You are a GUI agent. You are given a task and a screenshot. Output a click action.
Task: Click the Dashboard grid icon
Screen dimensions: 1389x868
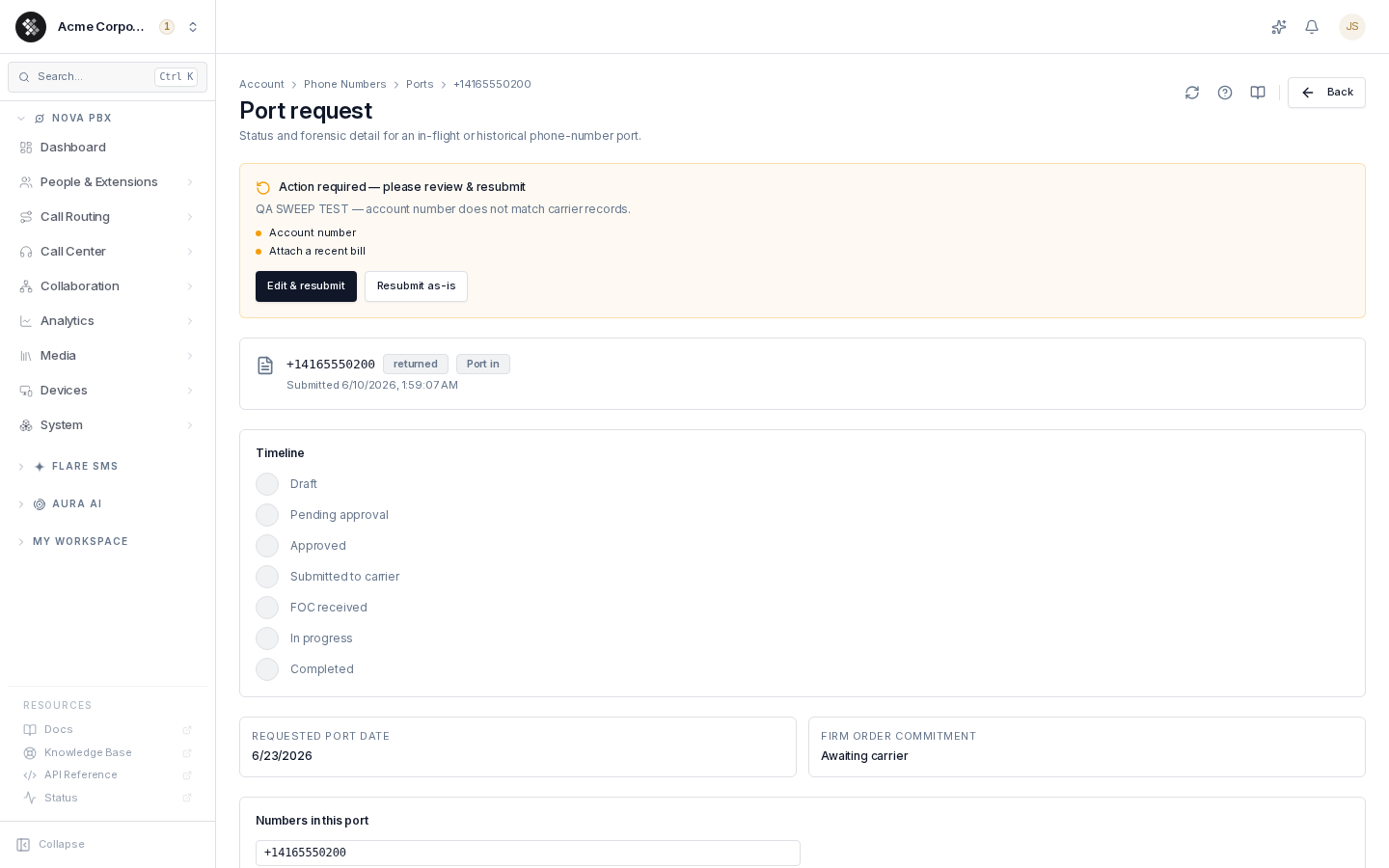click(x=26, y=148)
